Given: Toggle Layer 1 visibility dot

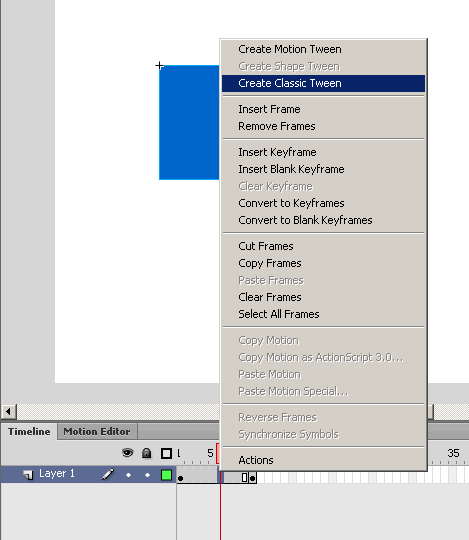Looking at the screenshot, I should point(128,475).
